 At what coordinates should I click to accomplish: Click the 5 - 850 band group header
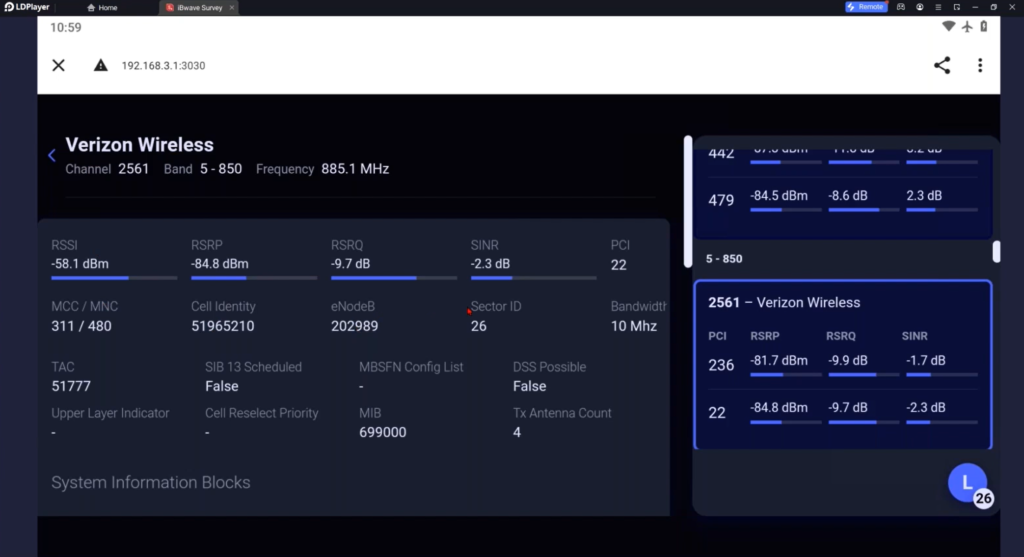pyautogui.click(x=724, y=259)
